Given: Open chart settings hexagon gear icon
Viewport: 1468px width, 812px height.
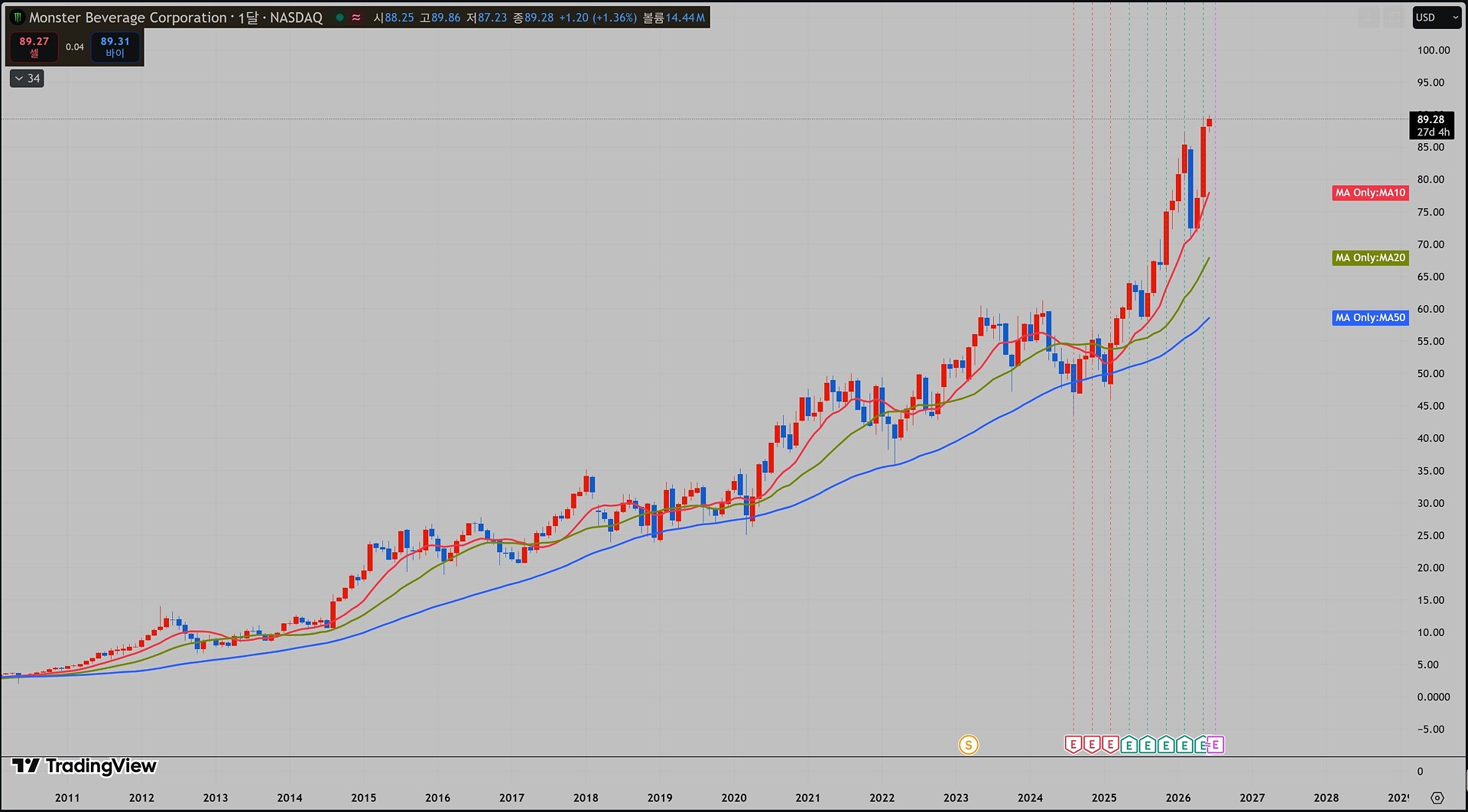Looking at the screenshot, I should [1437, 797].
